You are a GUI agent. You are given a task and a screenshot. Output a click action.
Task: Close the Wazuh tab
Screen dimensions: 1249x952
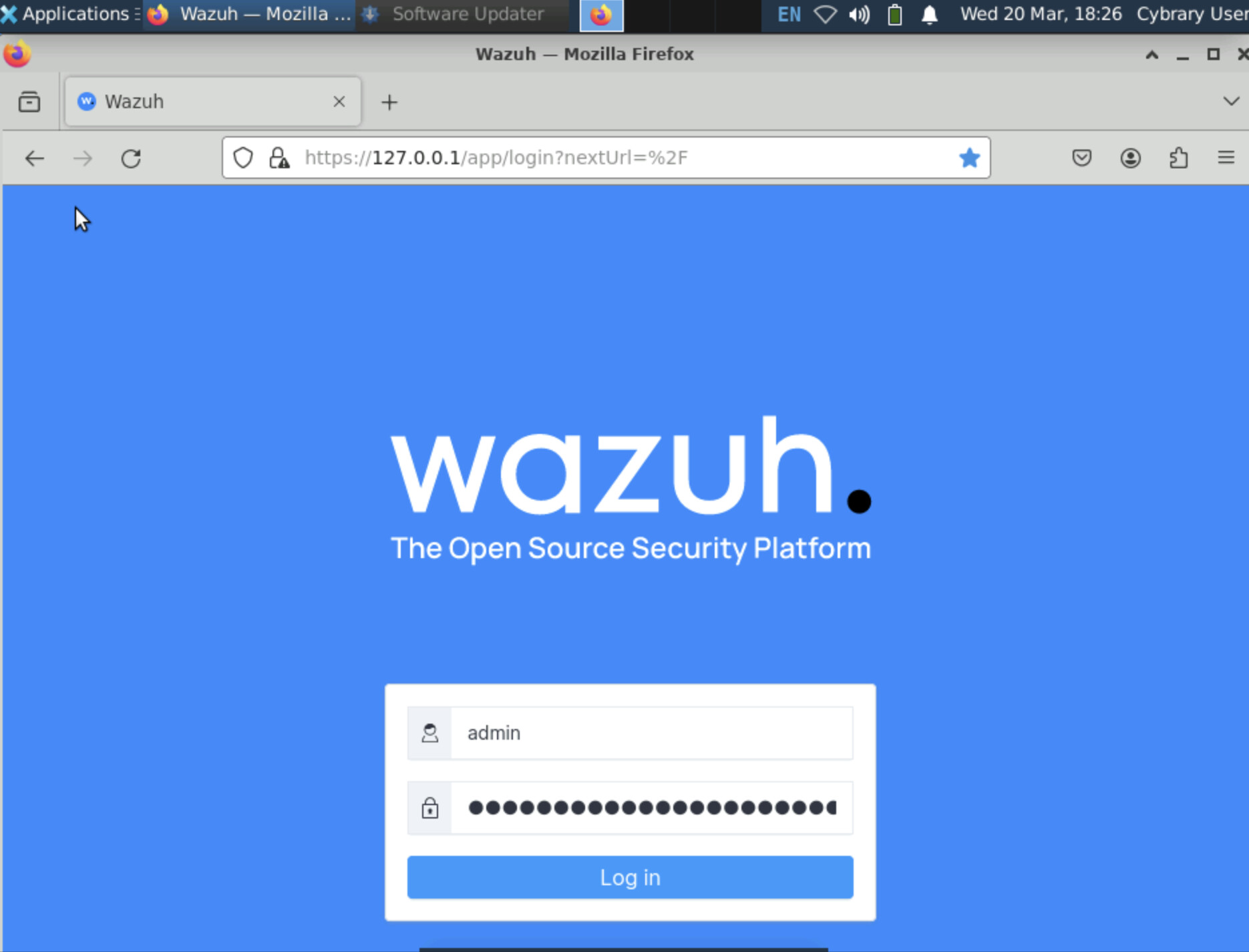tap(339, 101)
